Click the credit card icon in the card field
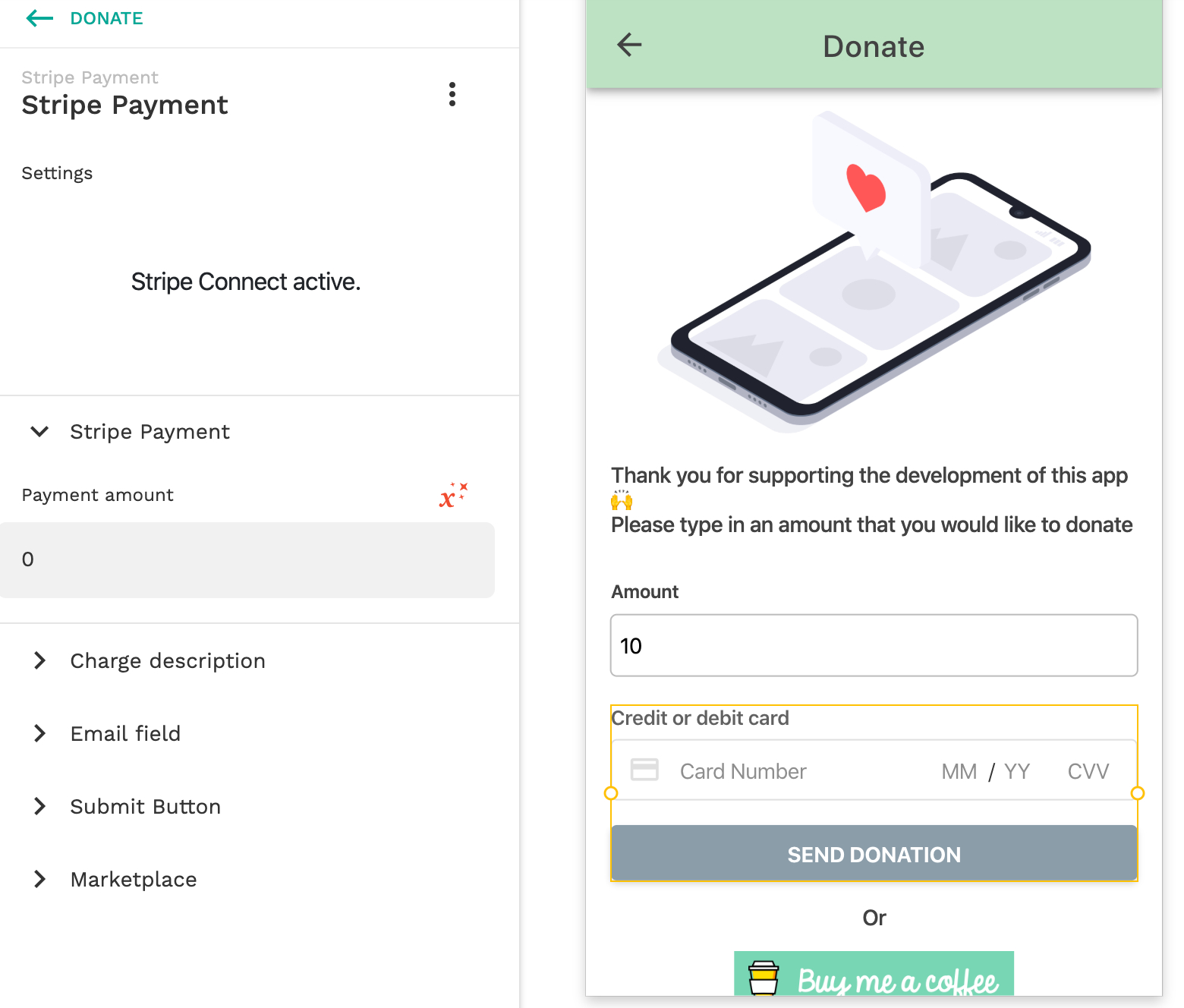 644,770
